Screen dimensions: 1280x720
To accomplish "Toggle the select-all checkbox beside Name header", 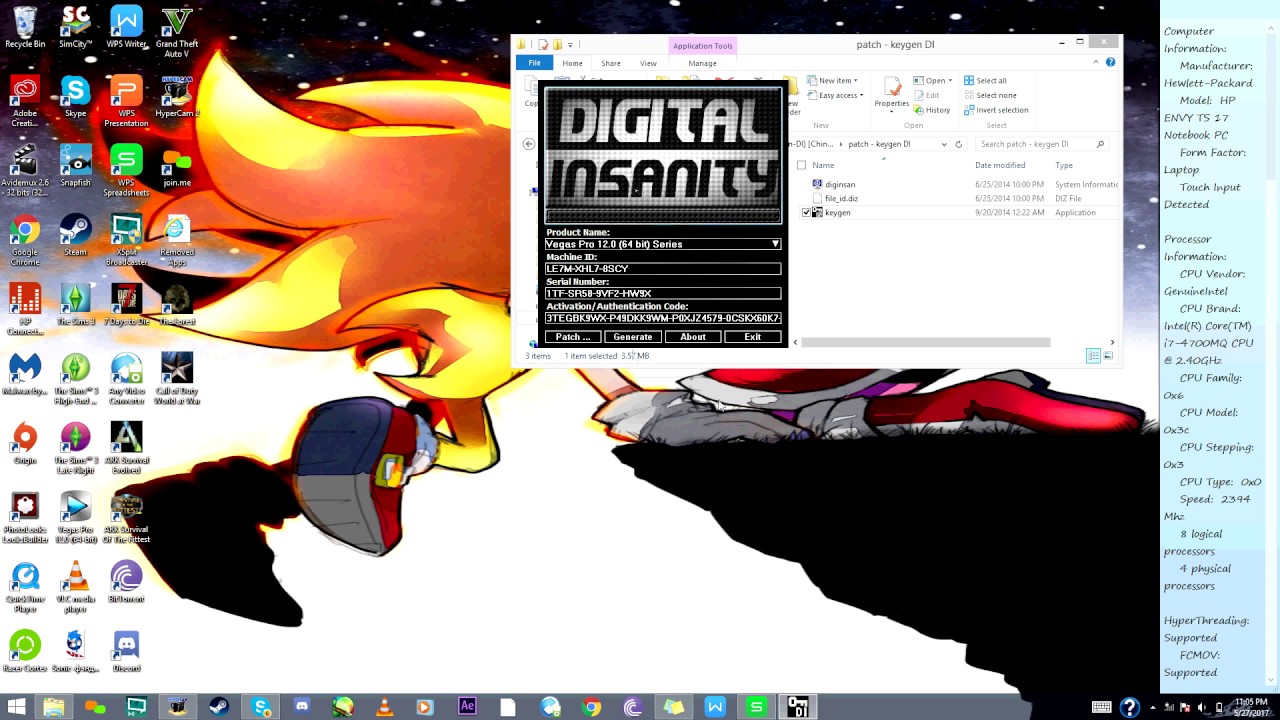I will [801, 165].
